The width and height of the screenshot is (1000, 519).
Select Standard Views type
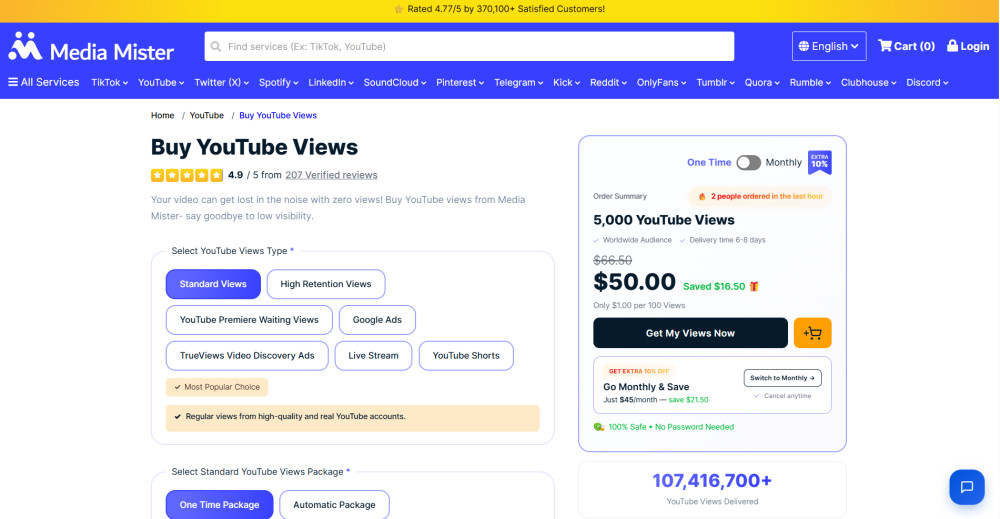213,284
